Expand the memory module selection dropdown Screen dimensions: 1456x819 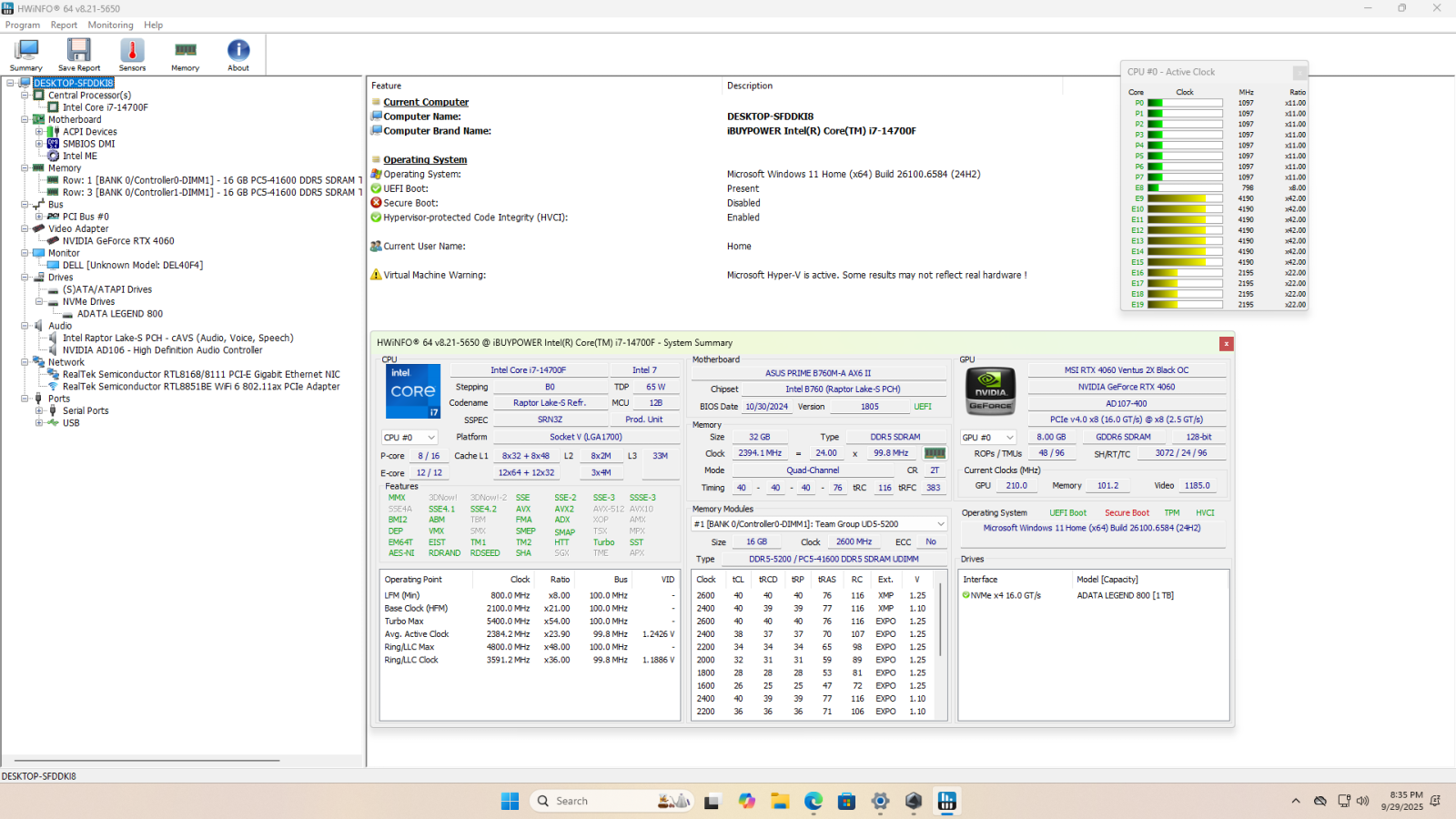click(940, 524)
